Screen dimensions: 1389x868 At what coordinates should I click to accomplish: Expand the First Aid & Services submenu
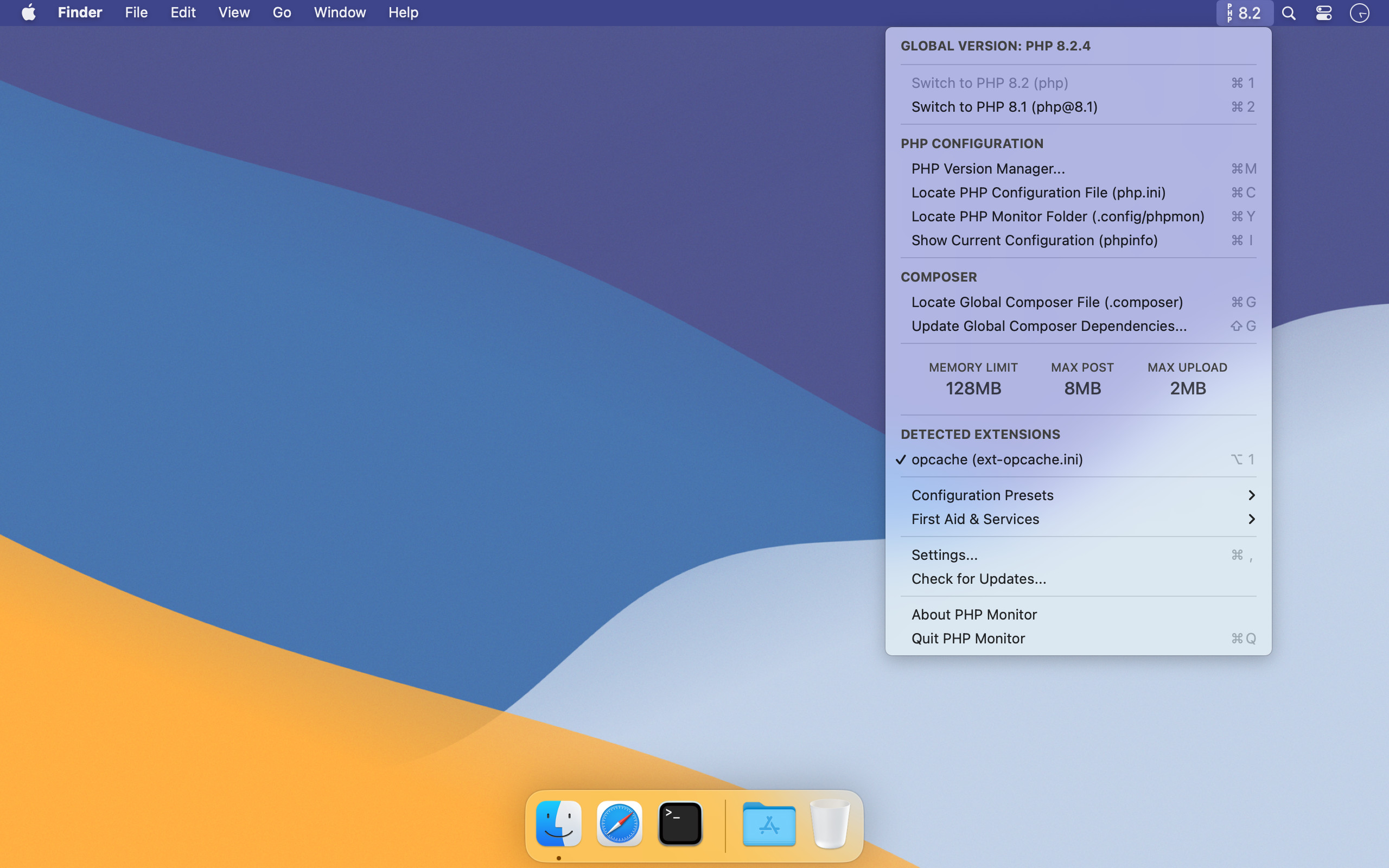point(1079,519)
